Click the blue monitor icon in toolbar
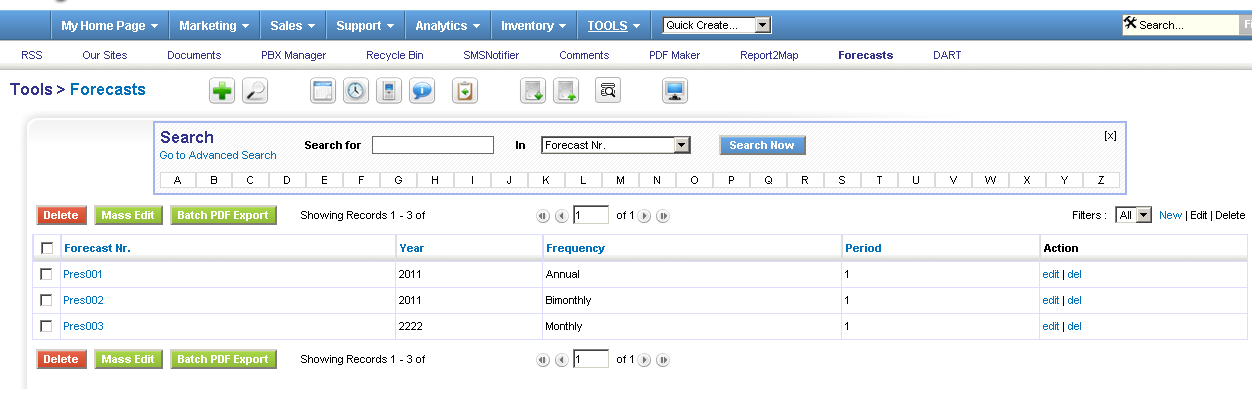The height and width of the screenshot is (410, 1252). point(675,91)
